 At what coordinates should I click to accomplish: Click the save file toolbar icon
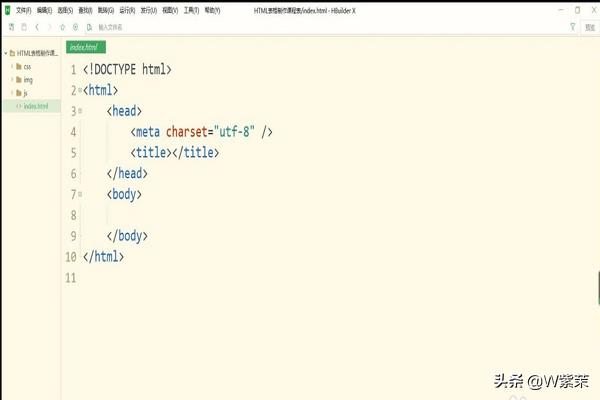click(21, 27)
